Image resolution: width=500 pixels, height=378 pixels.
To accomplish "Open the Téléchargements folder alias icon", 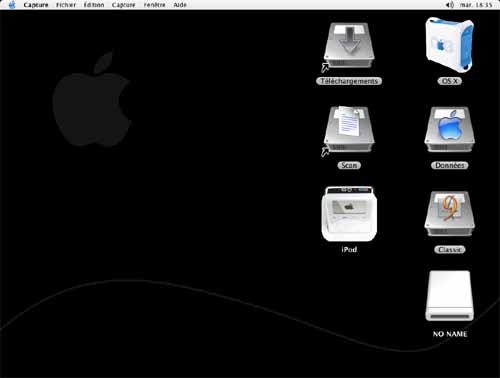I will coord(349,47).
